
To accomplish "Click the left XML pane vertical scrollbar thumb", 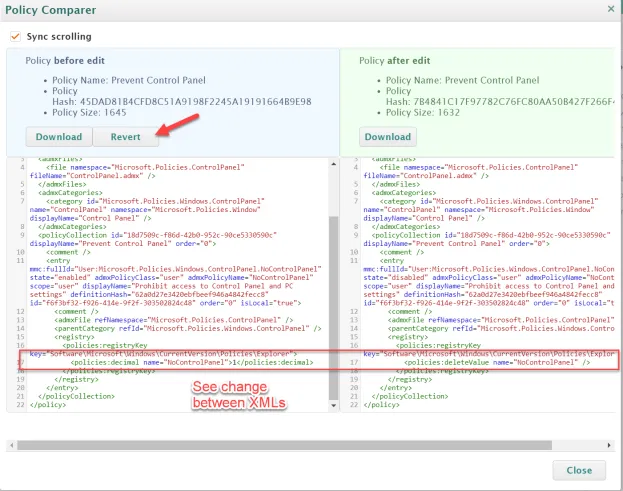I will (333, 308).
